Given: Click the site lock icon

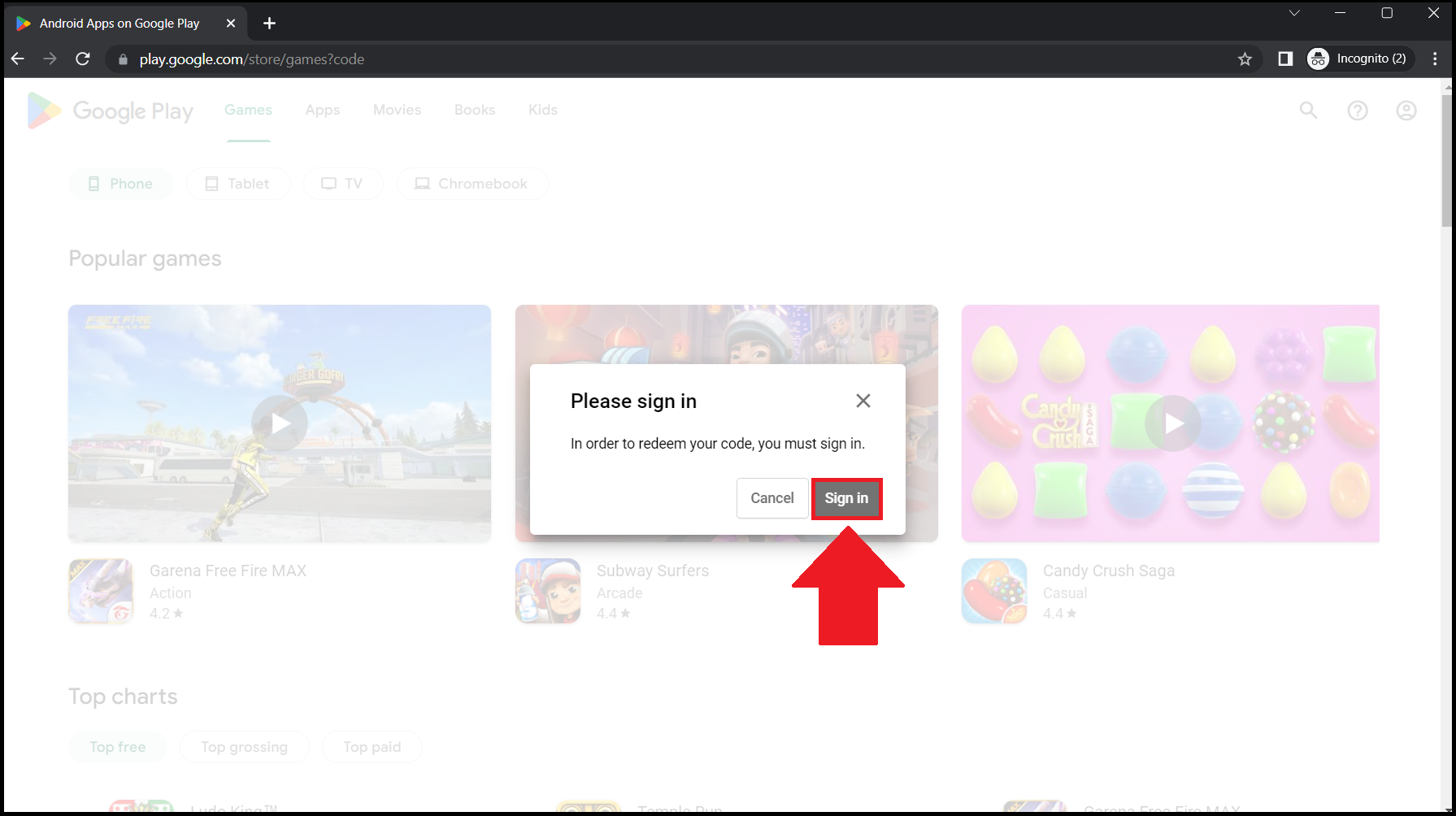Looking at the screenshot, I should pyautogui.click(x=123, y=59).
